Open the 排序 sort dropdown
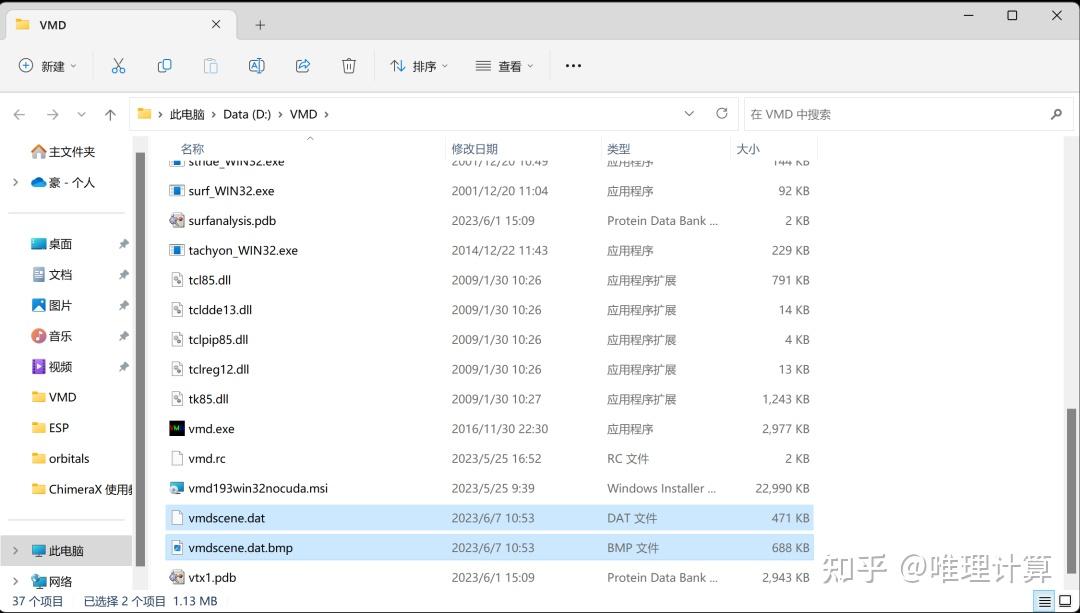This screenshot has width=1080, height=613. click(418, 65)
